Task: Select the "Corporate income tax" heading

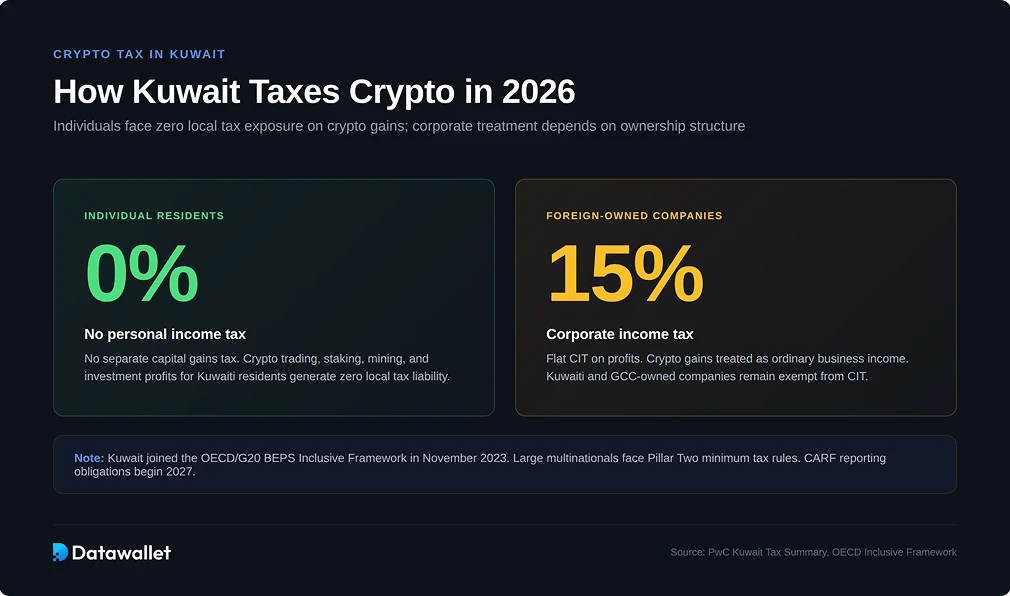Action: pos(619,334)
